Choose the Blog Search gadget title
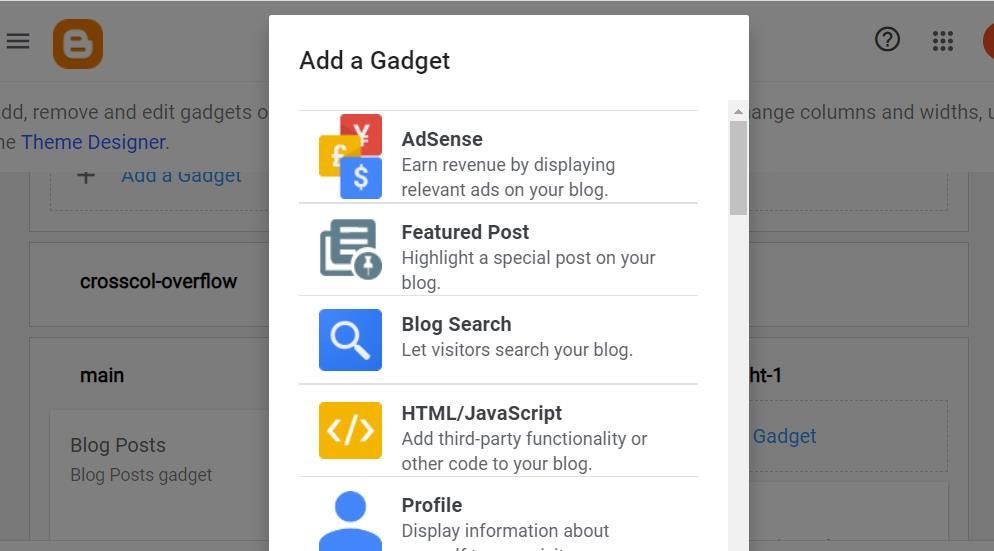Image resolution: width=994 pixels, height=551 pixels. click(456, 324)
